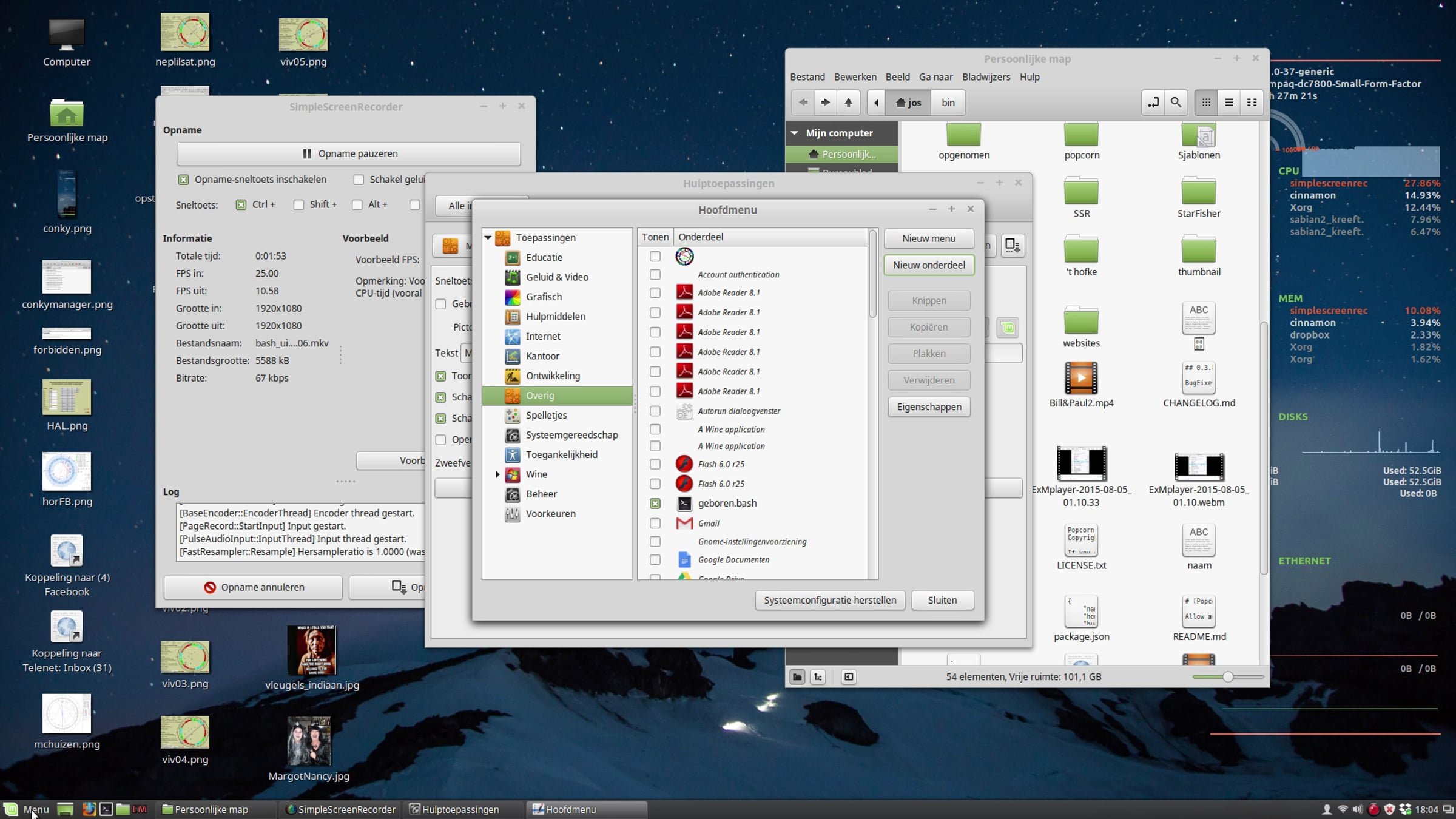Click Nieuw onderdeel button
Screen dimensions: 1456x819
[929, 265]
